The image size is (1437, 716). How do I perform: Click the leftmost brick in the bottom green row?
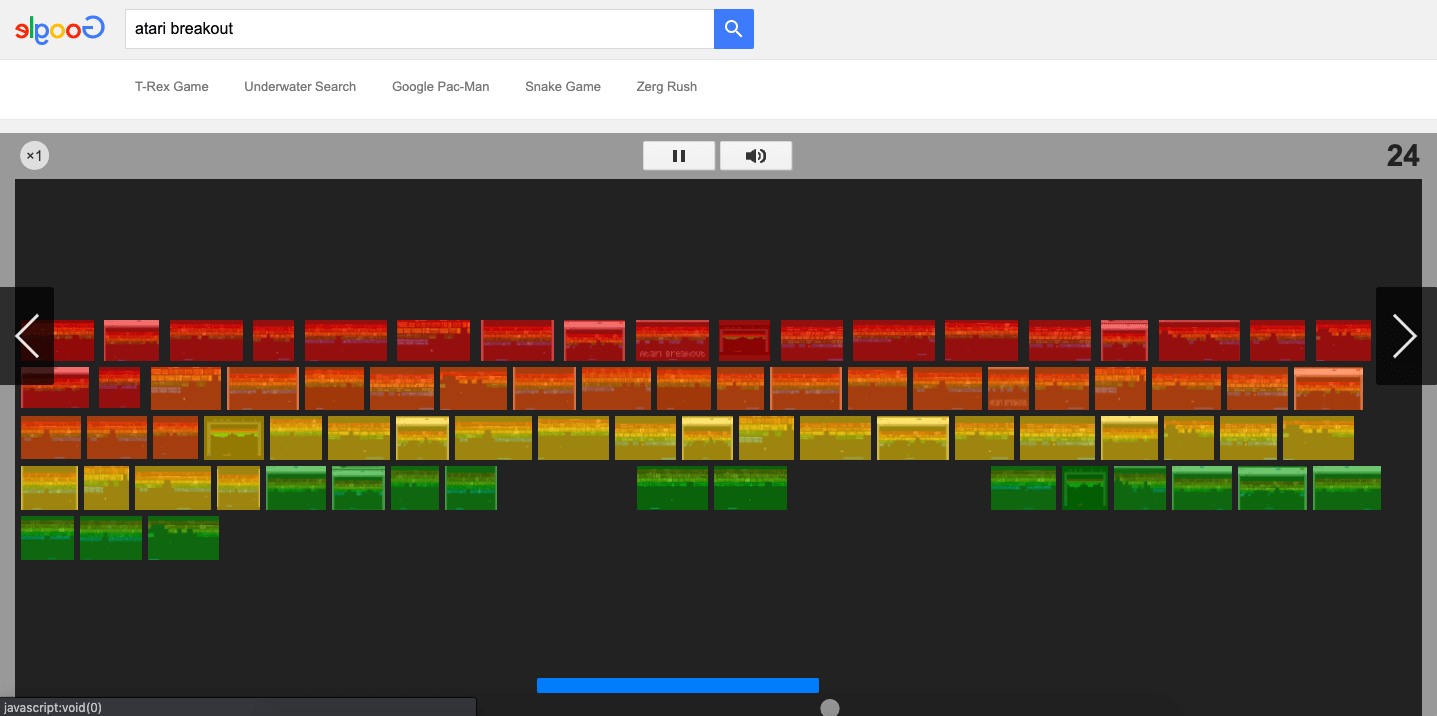click(47, 538)
